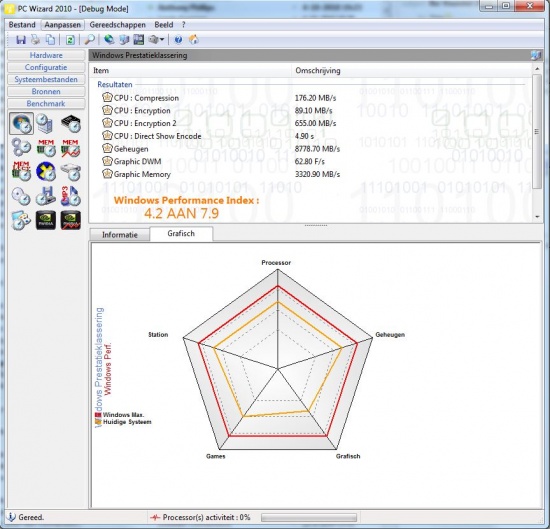Open the Configuratie category
The width and height of the screenshot is (550, 529).
pos(46,67)
